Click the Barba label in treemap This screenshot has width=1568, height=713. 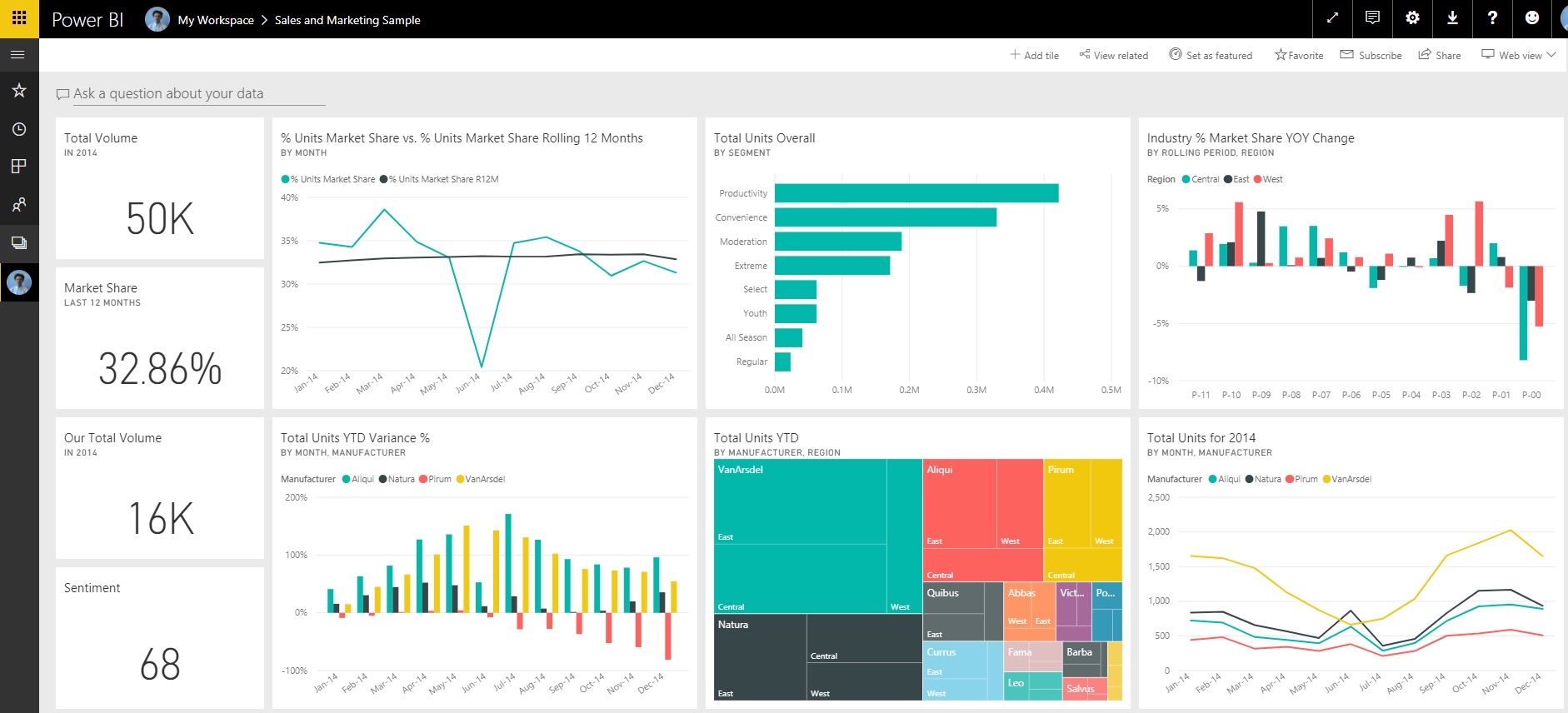1079,652
